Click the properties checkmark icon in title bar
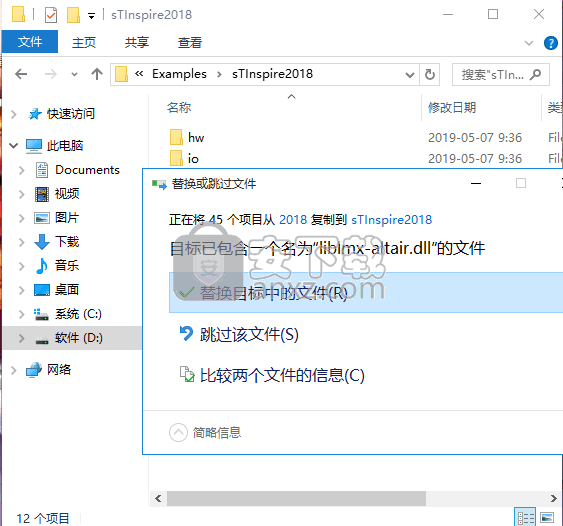The width and height of the screenshot is (563, 526). click(x=51, y=15)
